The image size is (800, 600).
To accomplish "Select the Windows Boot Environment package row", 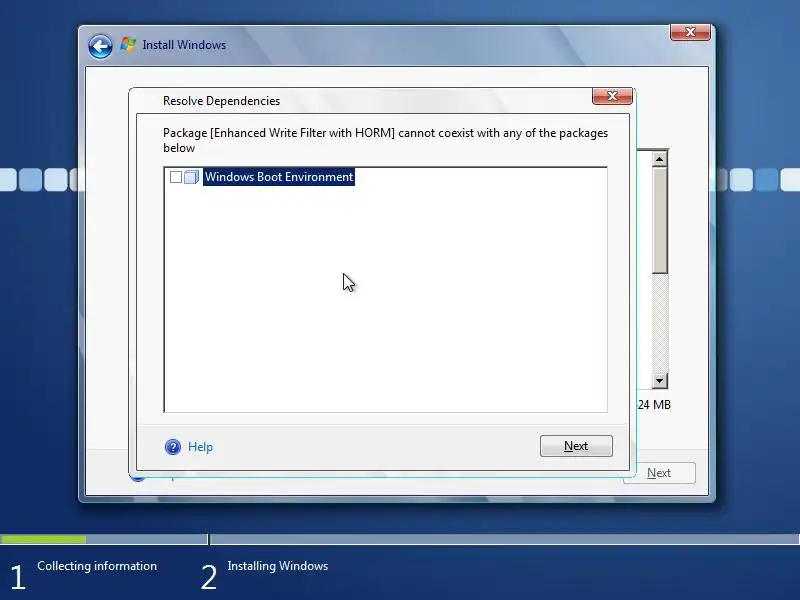I will tap(279, 177).
